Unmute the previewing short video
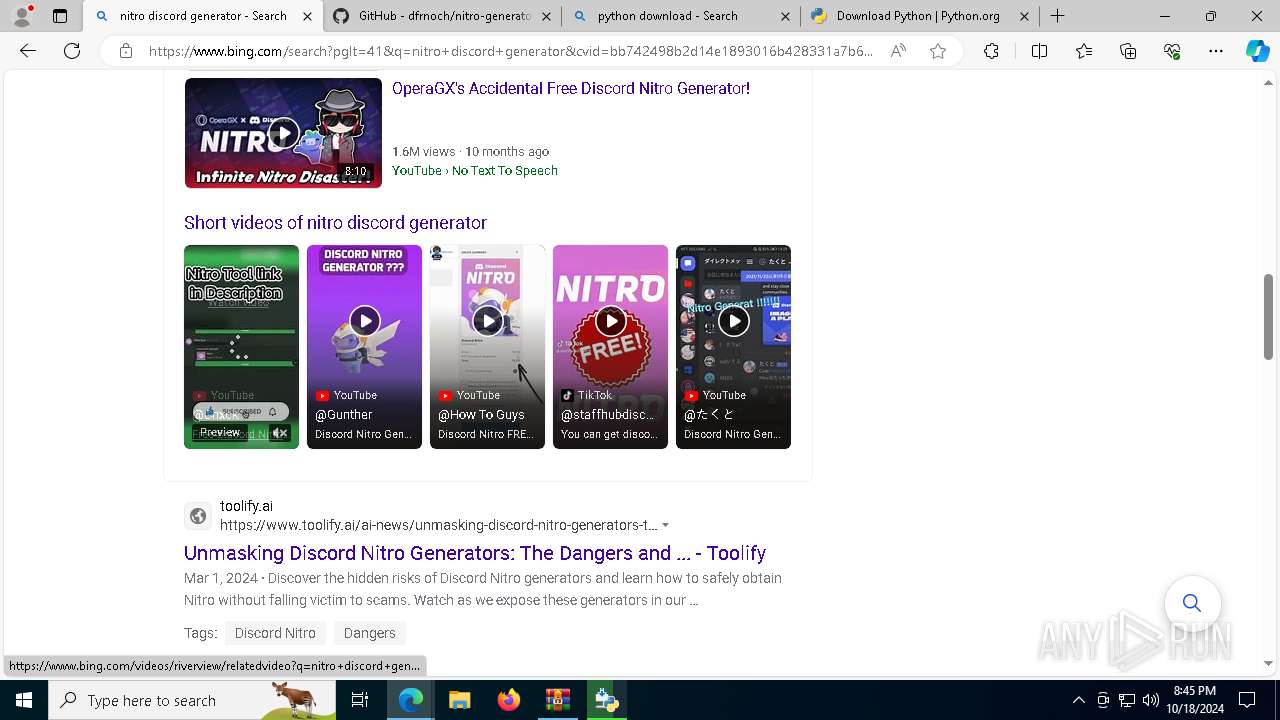1280x720 pixels. click(280, 433)
